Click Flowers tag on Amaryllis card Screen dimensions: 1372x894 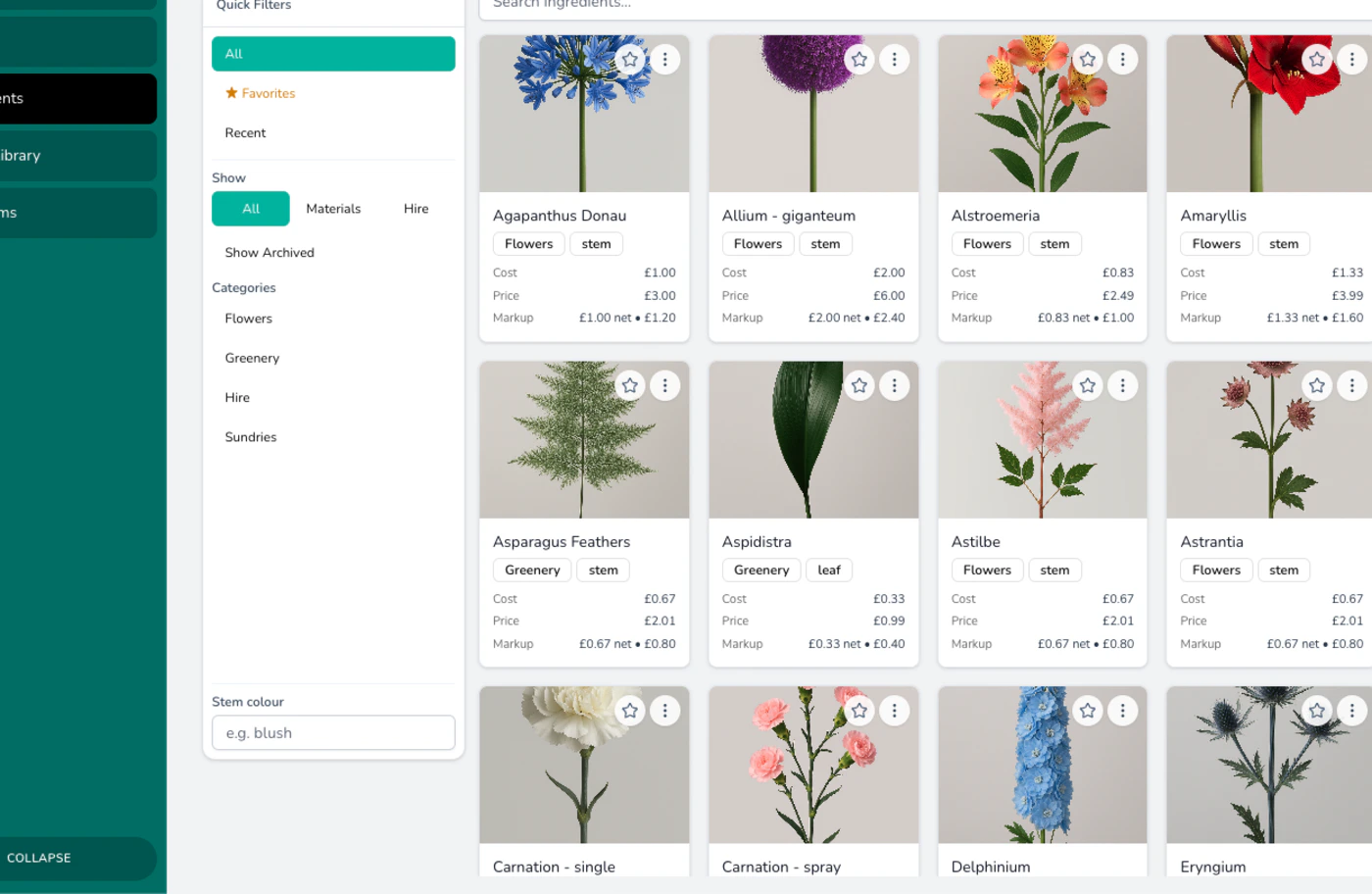1216,244
